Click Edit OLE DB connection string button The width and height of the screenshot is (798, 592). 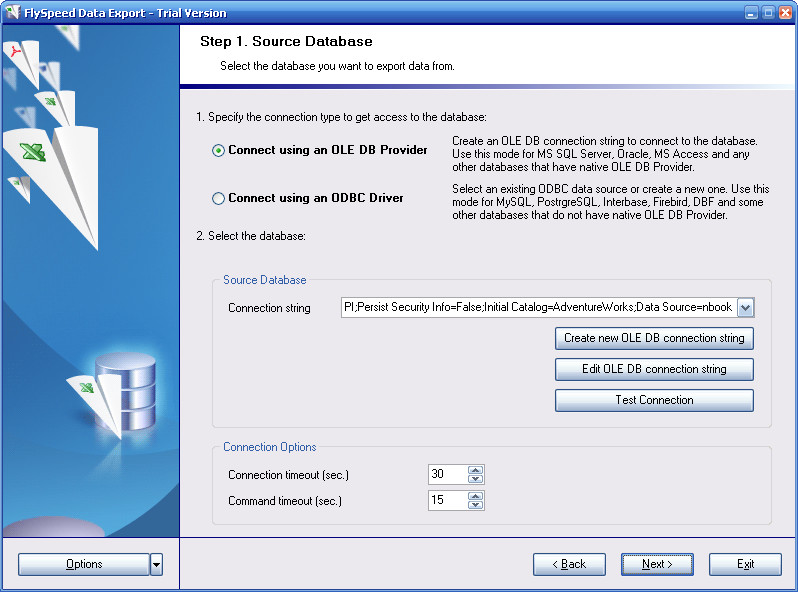pyautogui.click(x=654, y=370)
